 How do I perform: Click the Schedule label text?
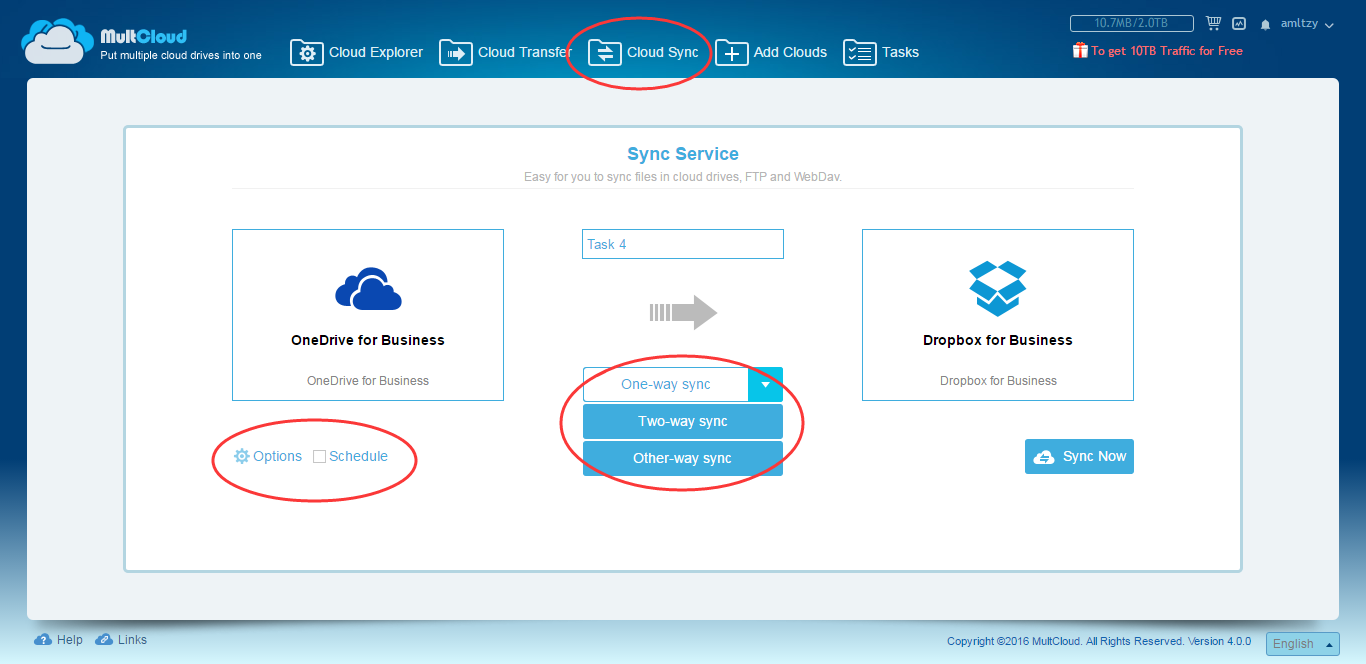(x=358, y=456)
